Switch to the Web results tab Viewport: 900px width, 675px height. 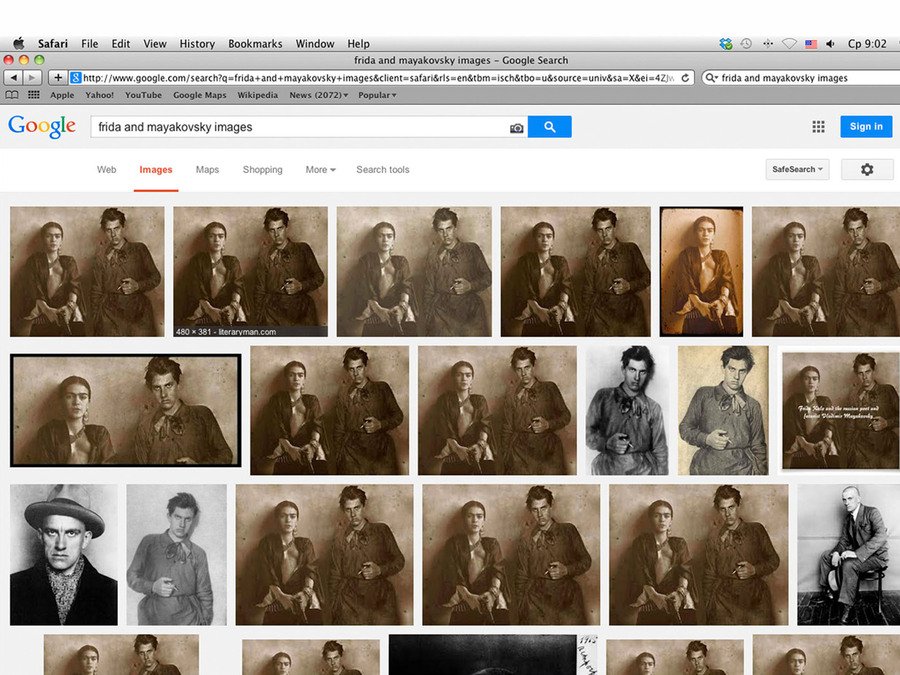click(106, 170)
